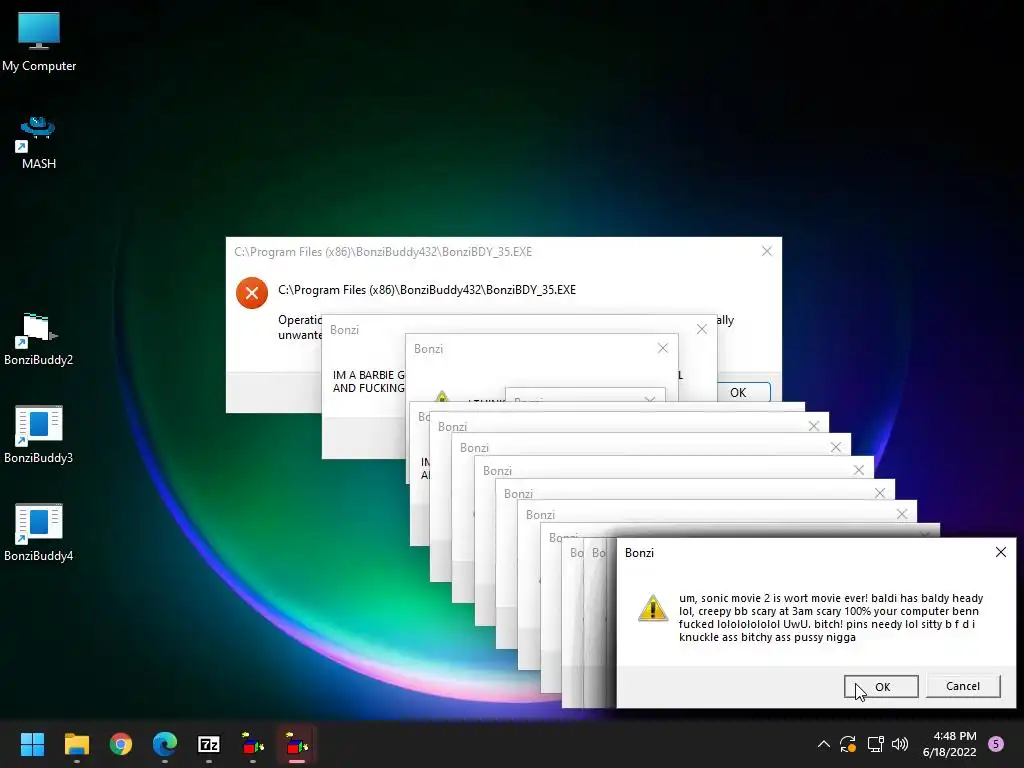This screenshot has width=1024, height=768.
Task: Select the BonziBuddy3 desktop shortcut
Action: [39, 435]
